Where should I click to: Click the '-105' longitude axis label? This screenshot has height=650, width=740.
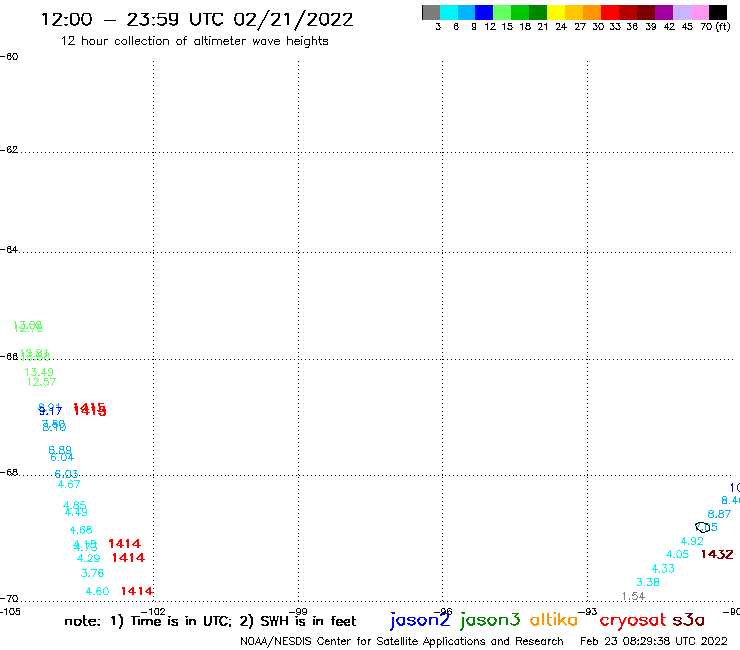tap(10, 612)
